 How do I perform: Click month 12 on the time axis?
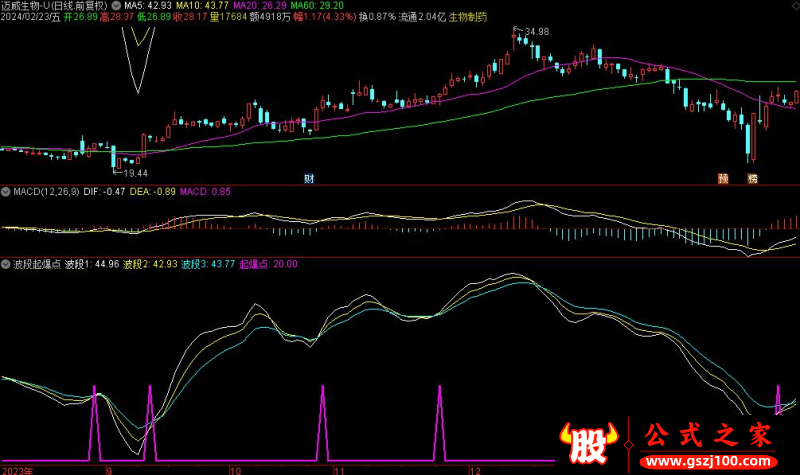click(475, 470)
